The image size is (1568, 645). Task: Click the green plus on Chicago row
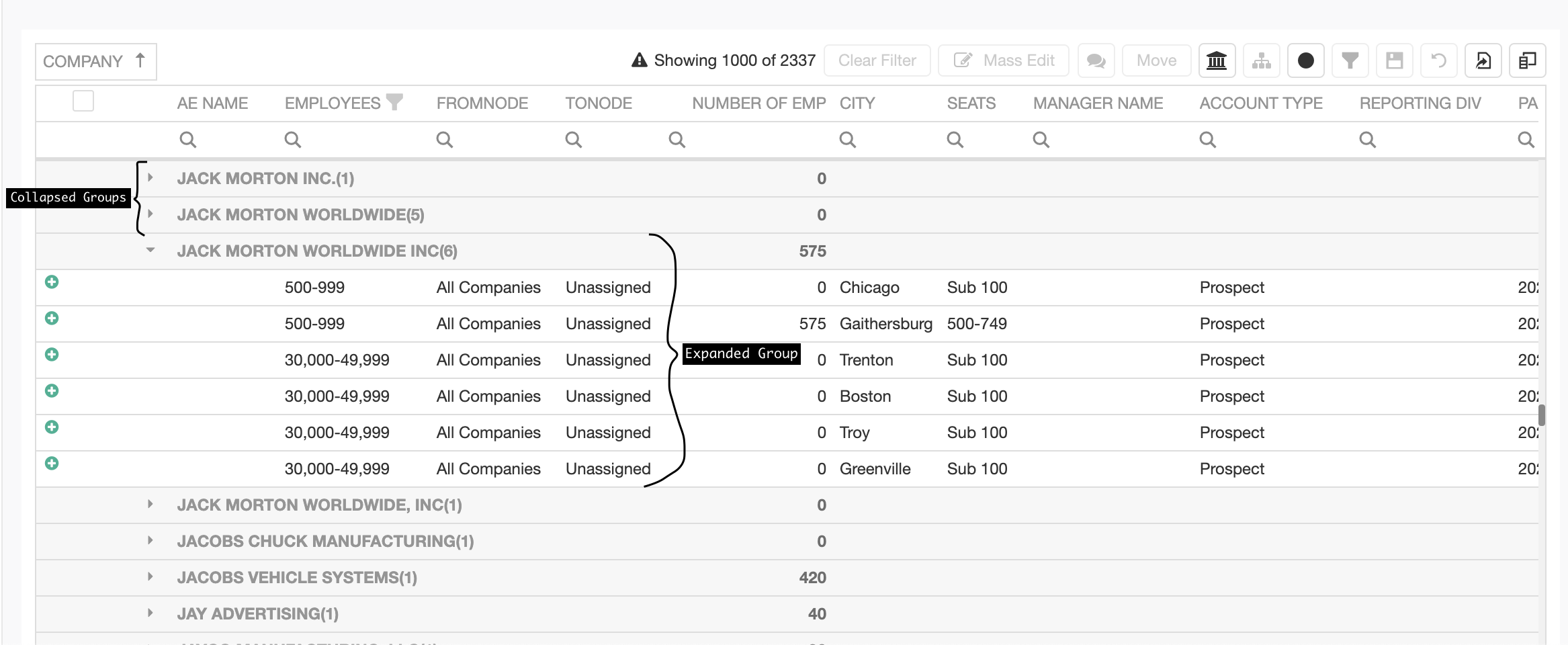[52, 282]
